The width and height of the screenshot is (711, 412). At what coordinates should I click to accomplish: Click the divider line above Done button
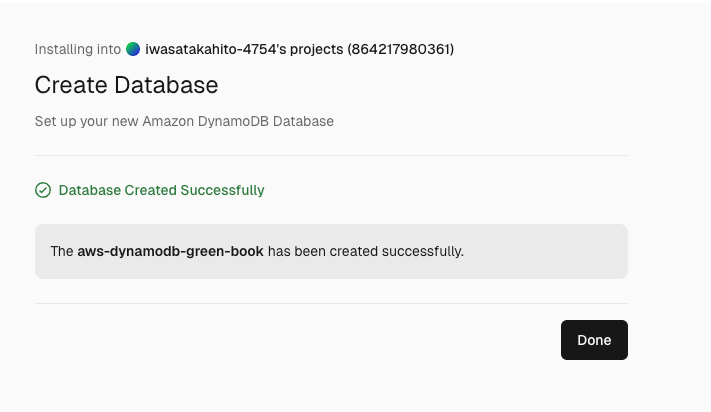[331, 303]
